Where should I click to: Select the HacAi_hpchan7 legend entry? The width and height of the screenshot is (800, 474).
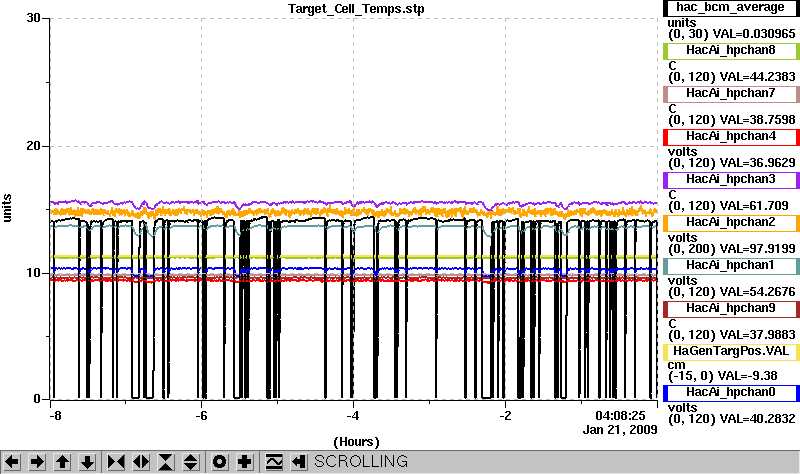click(x=731, y=93)
